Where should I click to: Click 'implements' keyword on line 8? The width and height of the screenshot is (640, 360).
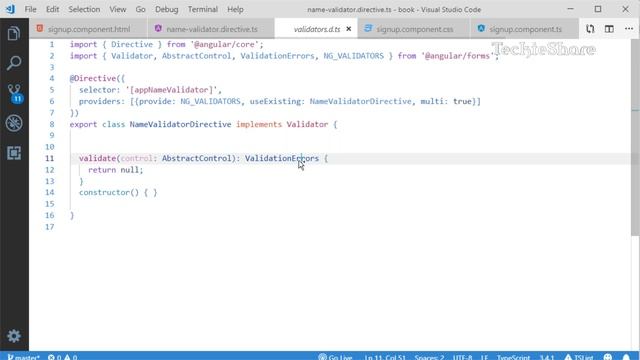[x=259, y=124]
